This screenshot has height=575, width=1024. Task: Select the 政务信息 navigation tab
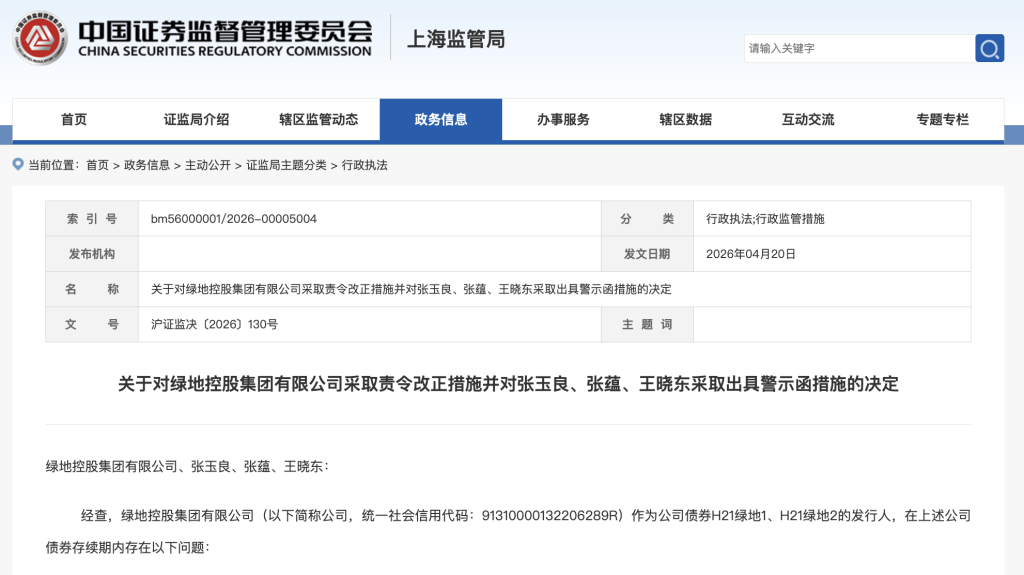pos(441,120)
